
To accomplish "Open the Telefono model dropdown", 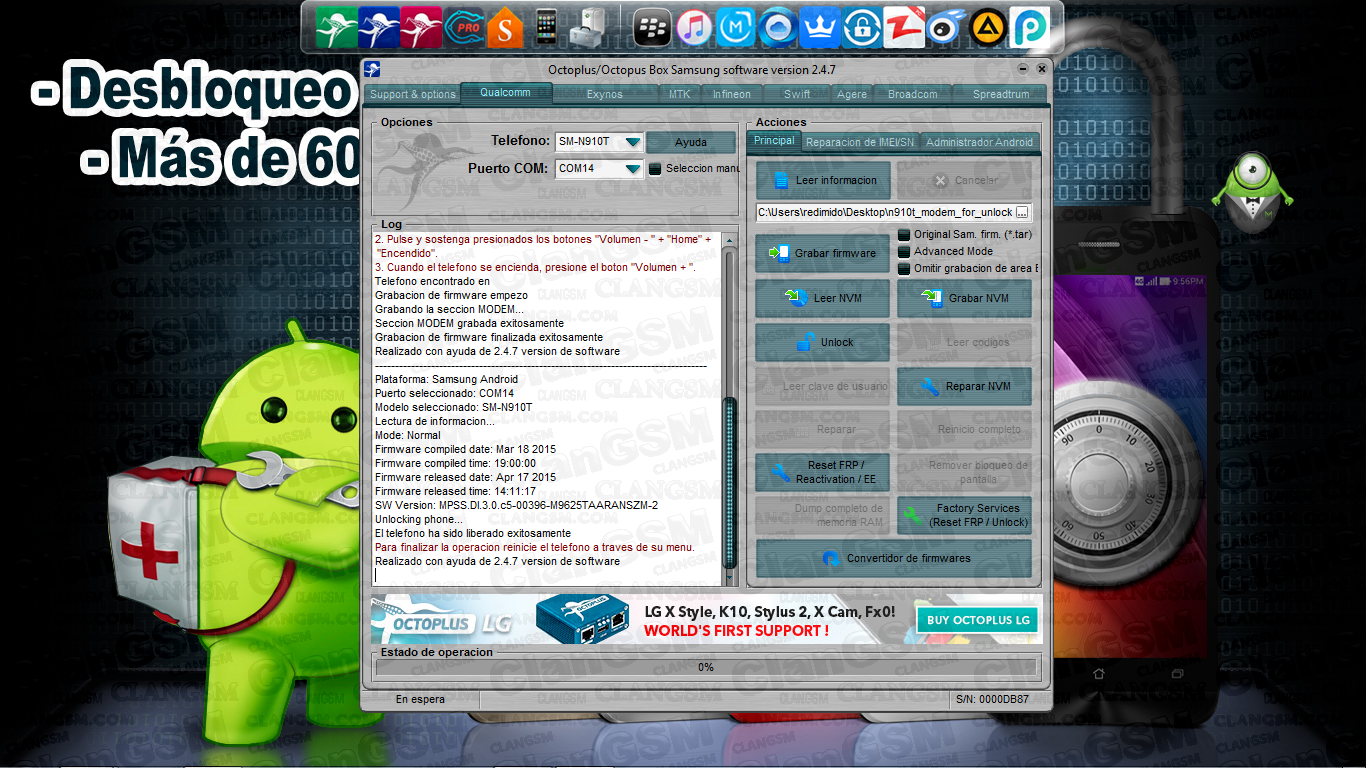I will [632, 142].
